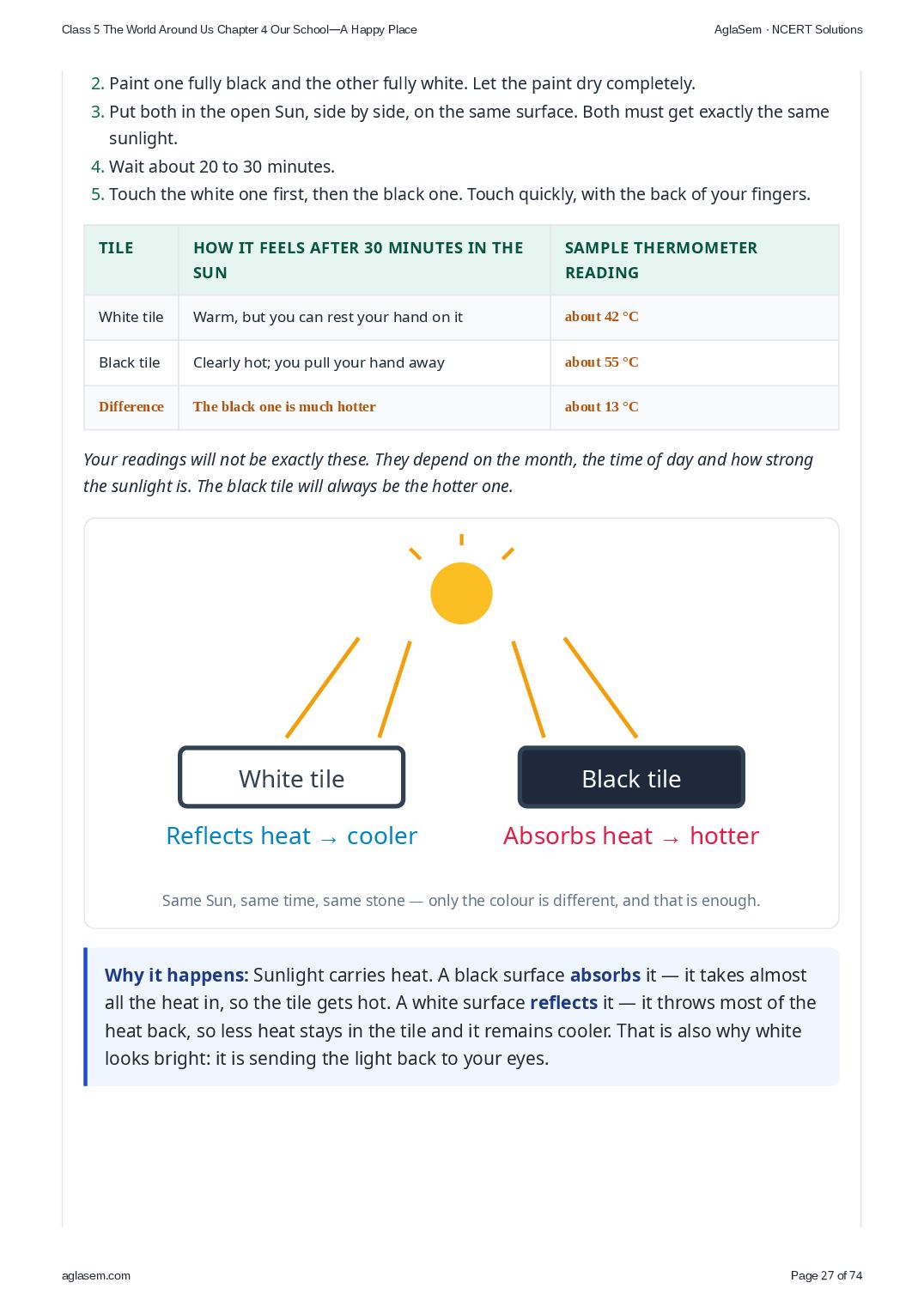Image resolution: width=924 pixels, height=1307 pixels.
Task: Click AglaSem · NCERT Solutions header text
Action: pyautogui.click(x=788, y=29)
